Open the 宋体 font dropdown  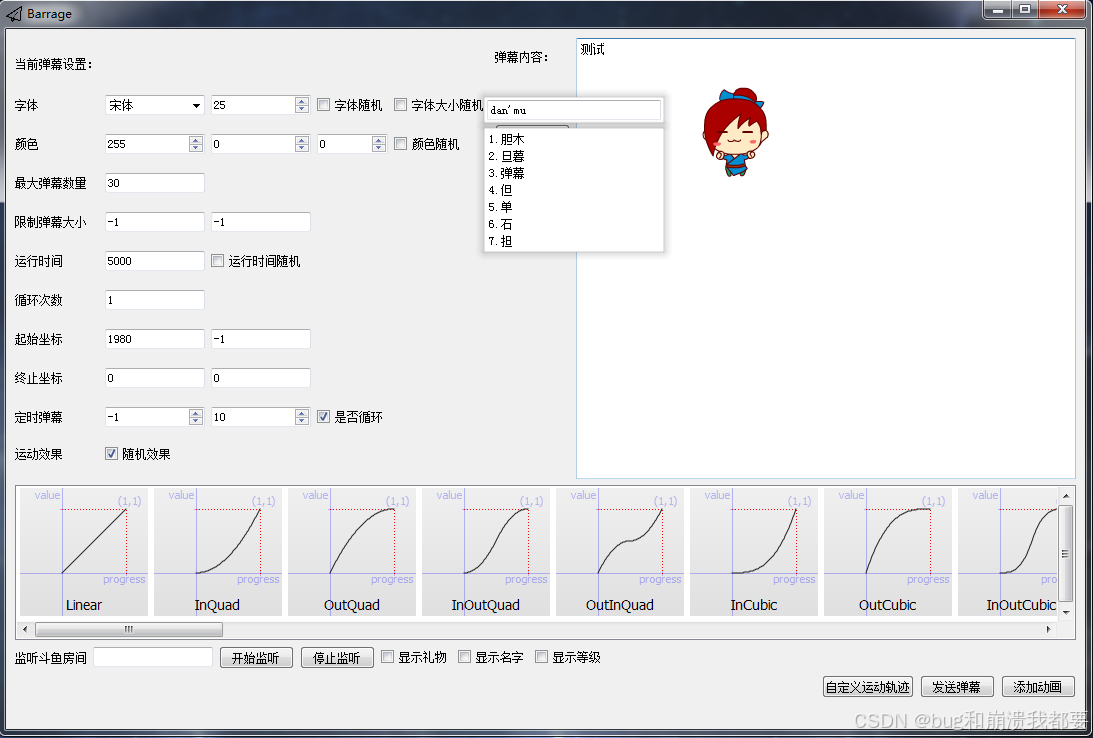click(x=155, y=105)
